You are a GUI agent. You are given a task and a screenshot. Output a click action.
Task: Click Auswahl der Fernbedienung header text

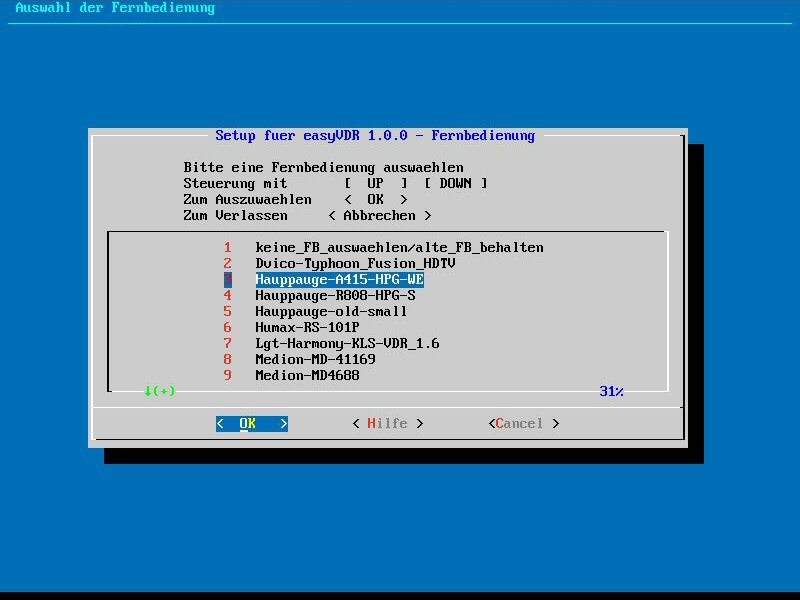coord(115,8)
